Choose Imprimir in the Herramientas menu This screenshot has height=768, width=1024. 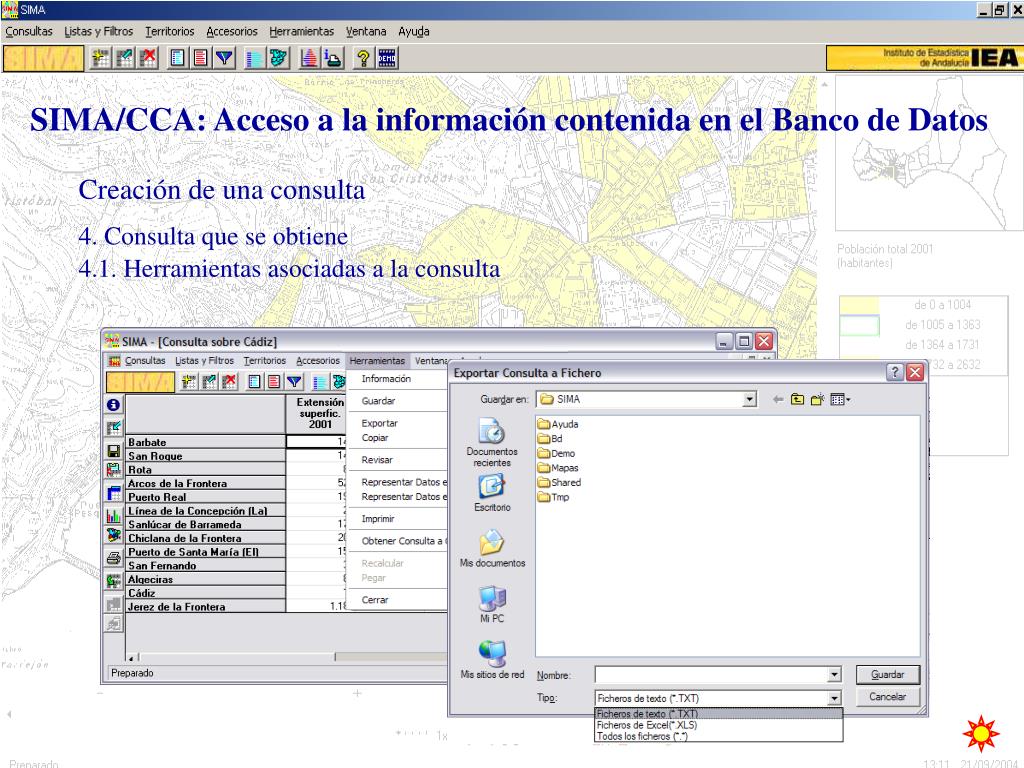[x=378, y=519]
